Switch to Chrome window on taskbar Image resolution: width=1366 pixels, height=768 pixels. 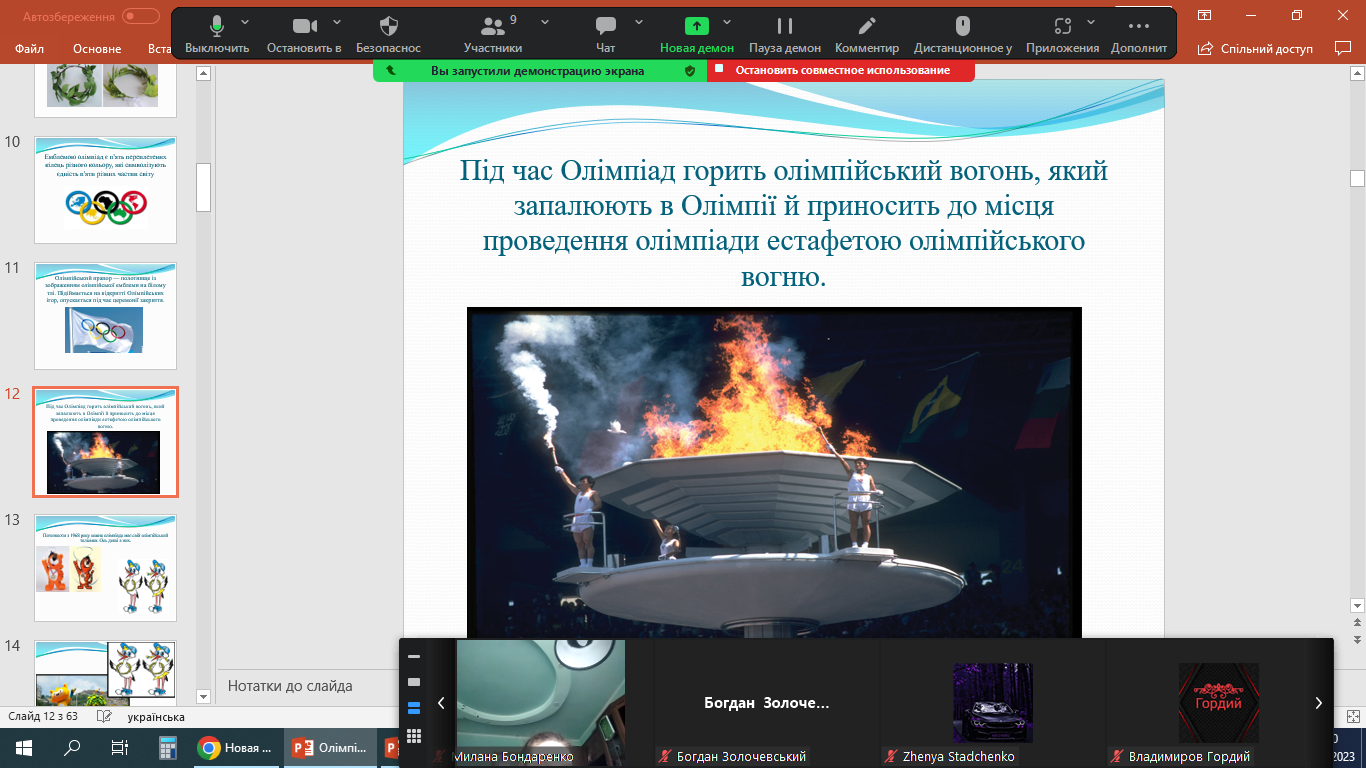(x=237, y=748)
